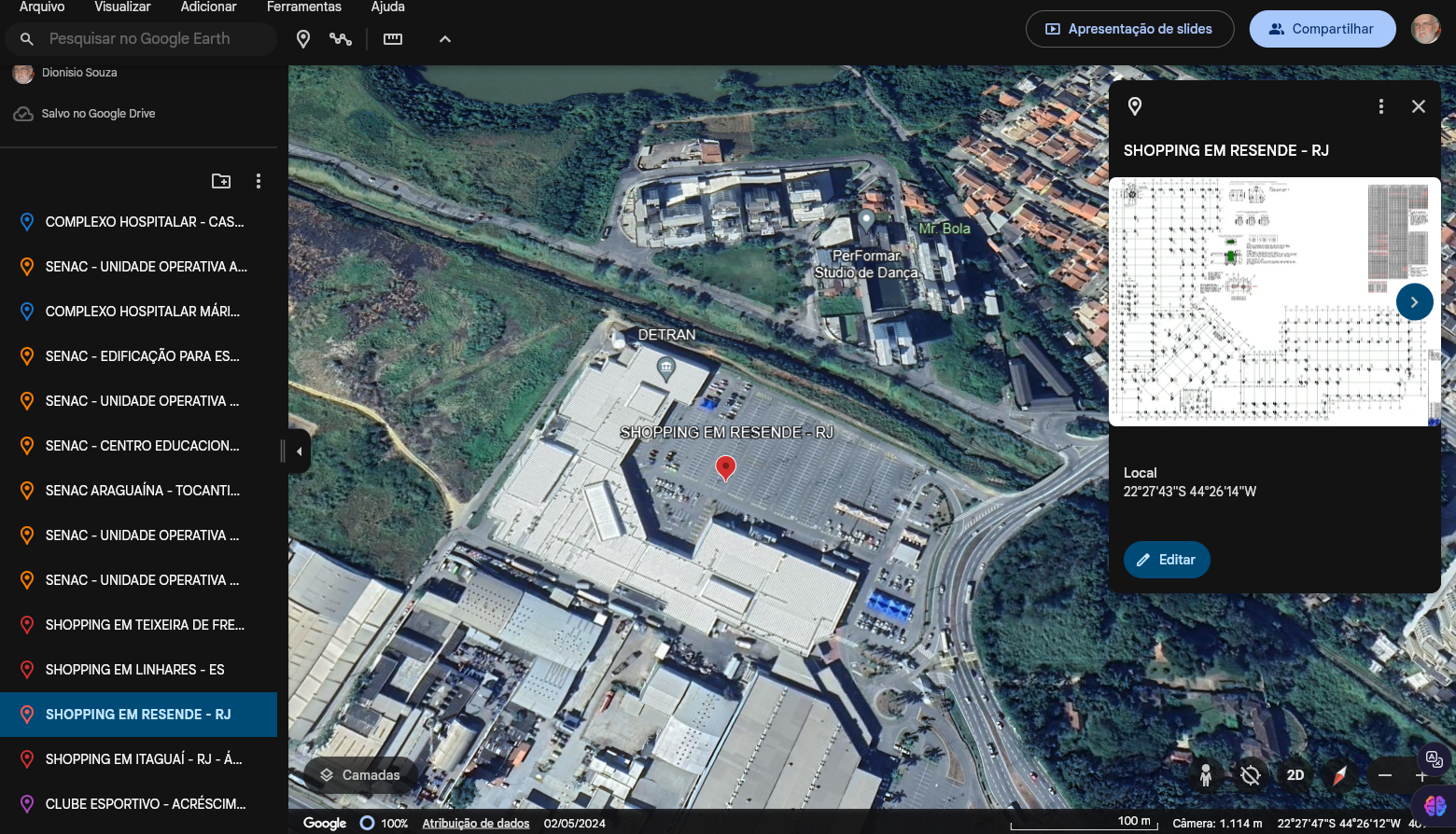Open the Measure distance tool

click(392, 39)
